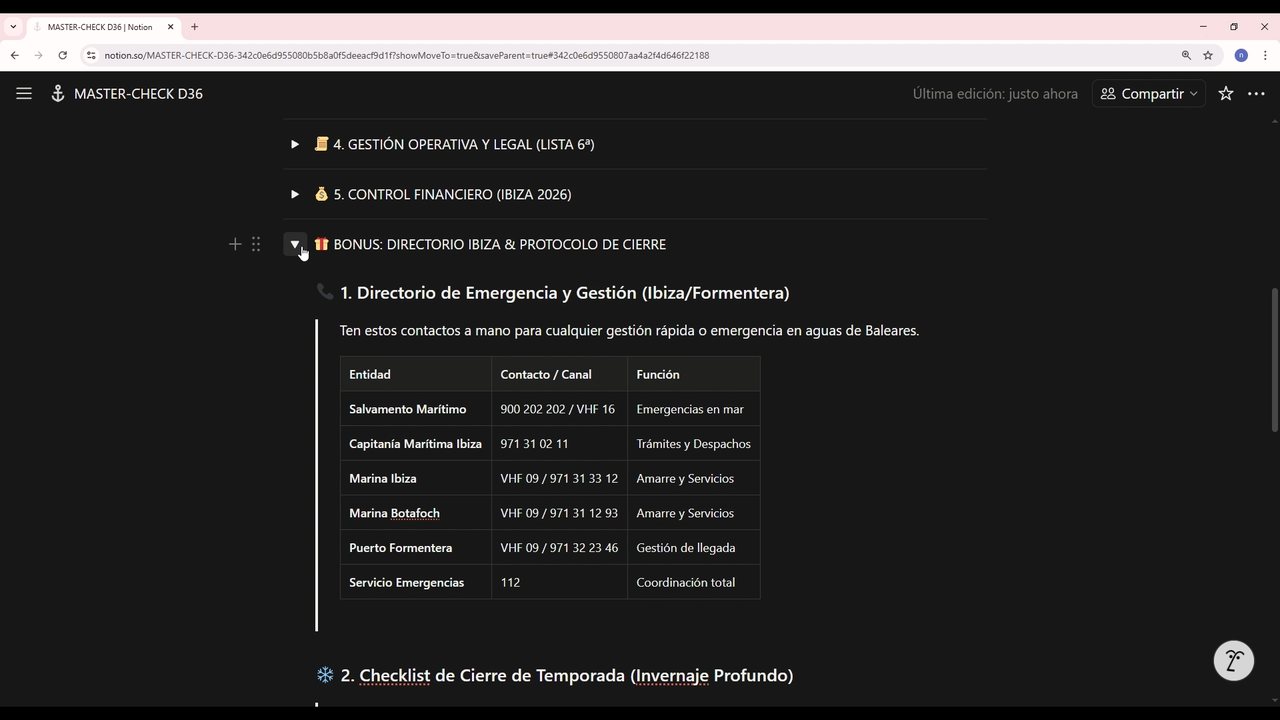Open the Chrome profile avatar
Screen dimensions: 1280x720
pyautogui.click(x=1241, y=55)
